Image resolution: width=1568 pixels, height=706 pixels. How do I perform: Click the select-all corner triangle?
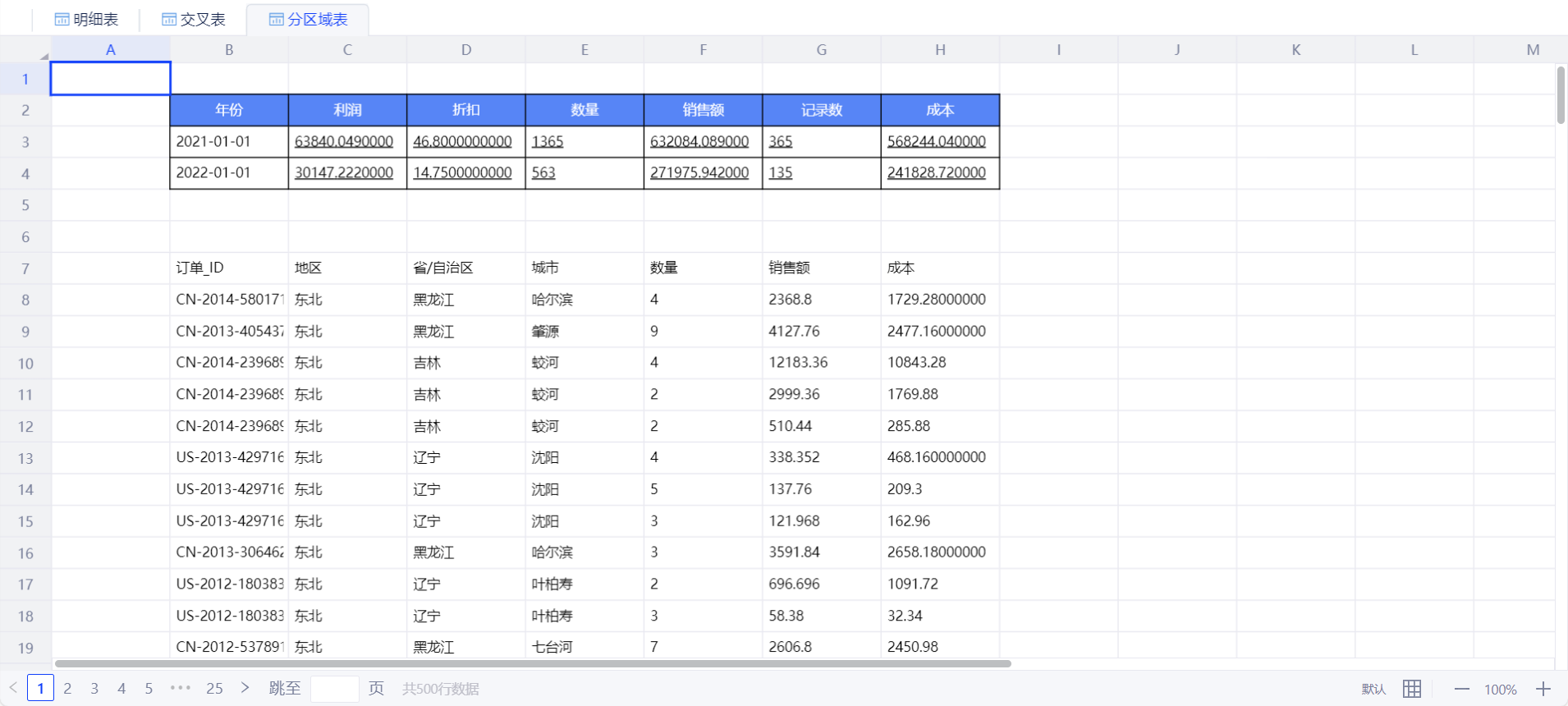click(x=44, y=56)
